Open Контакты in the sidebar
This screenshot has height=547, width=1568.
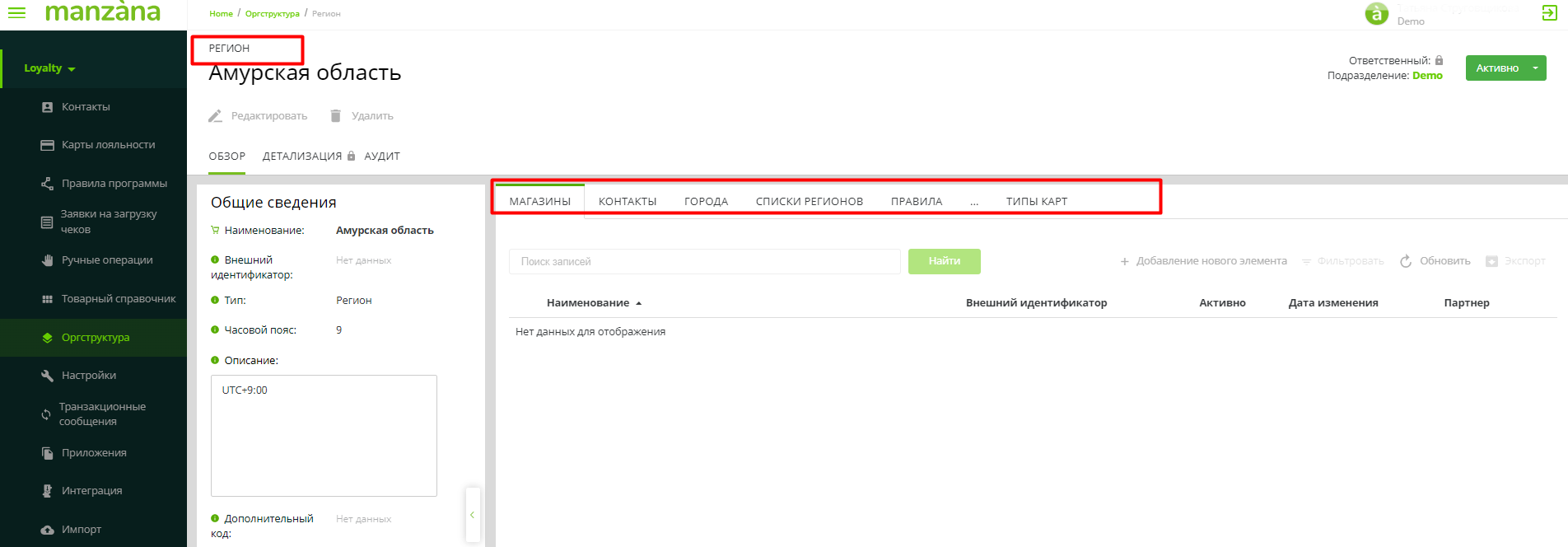(86, 107)
